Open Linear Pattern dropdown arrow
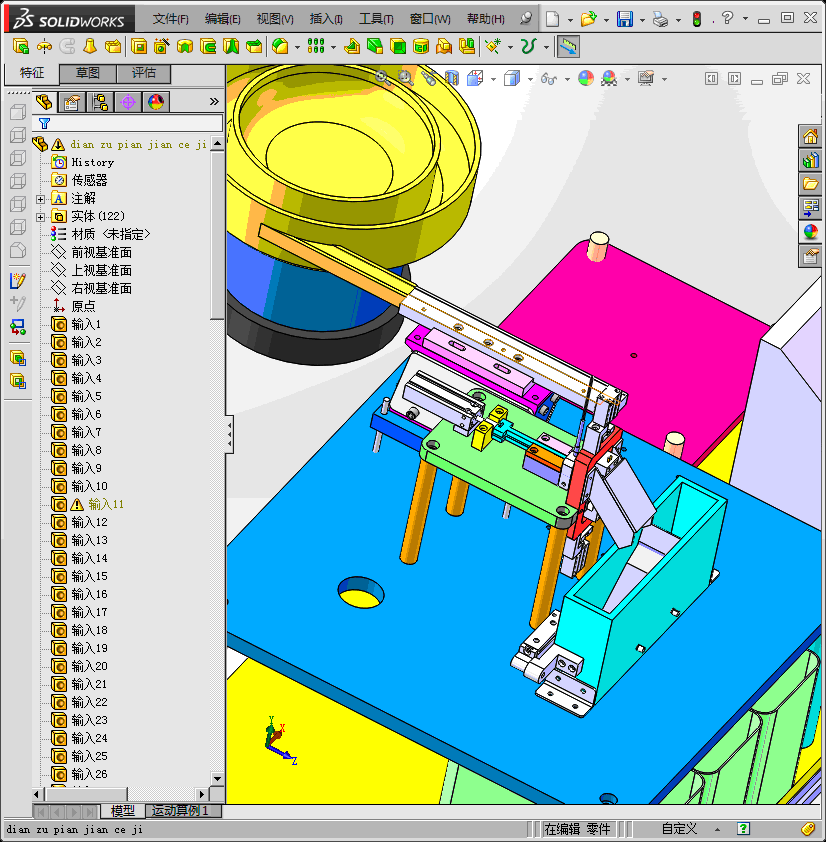 (333, 47)
